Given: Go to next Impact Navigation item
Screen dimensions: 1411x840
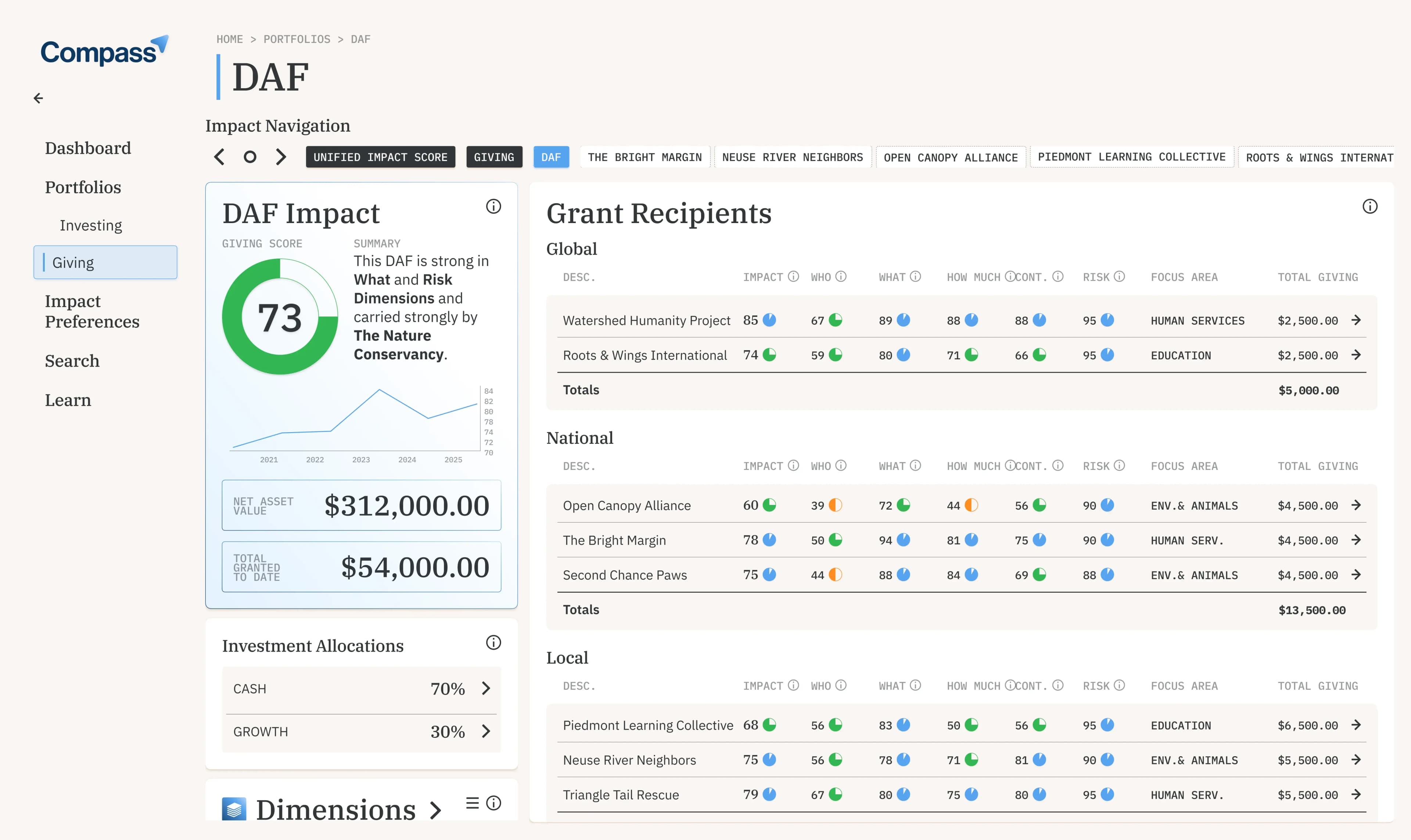Looking at the screenshot, I should click(281, 157).
